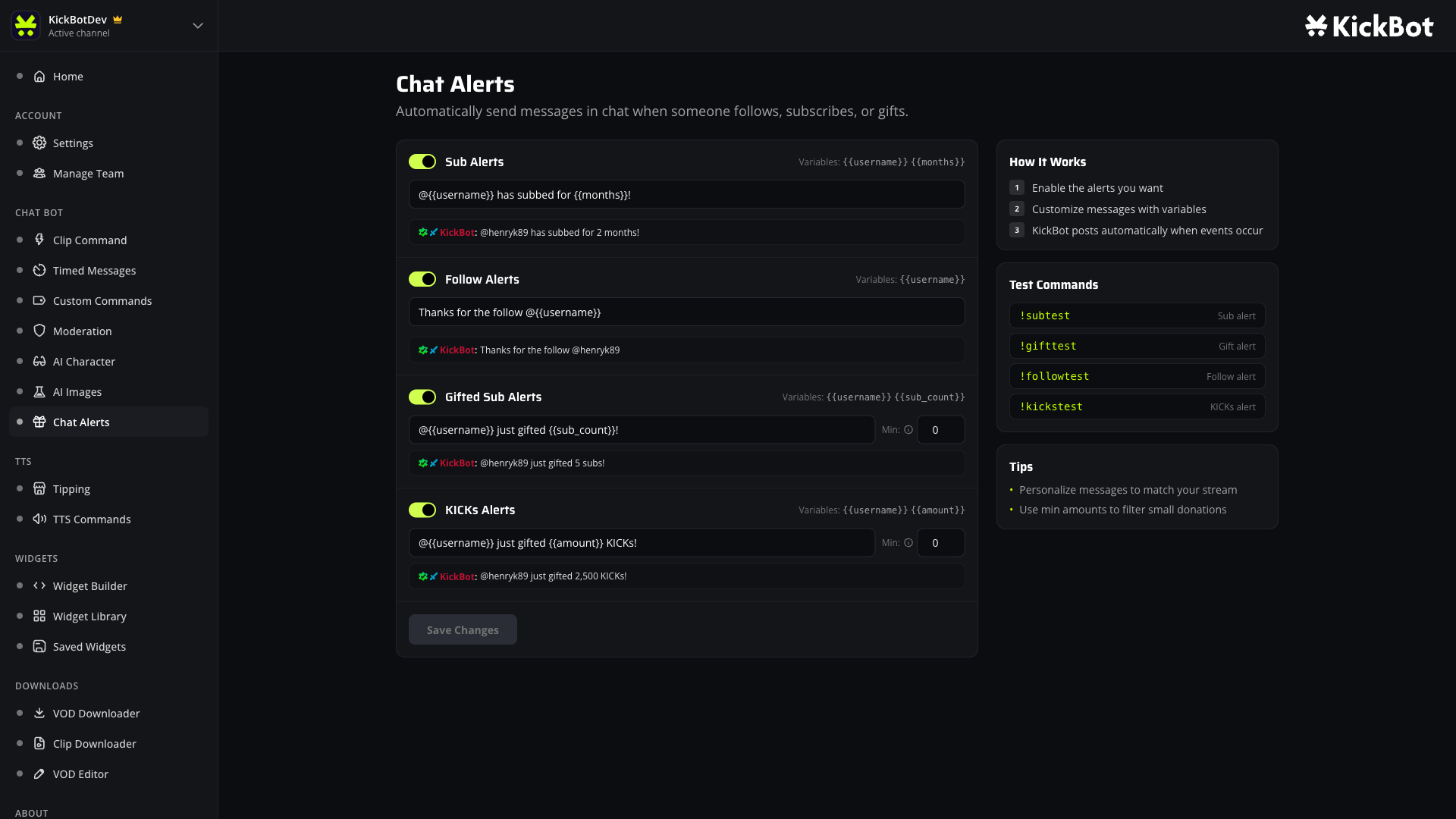The image size is (1456, 819).
Task: Turn off the Follow Alerts switch
Action: [422, 279]
